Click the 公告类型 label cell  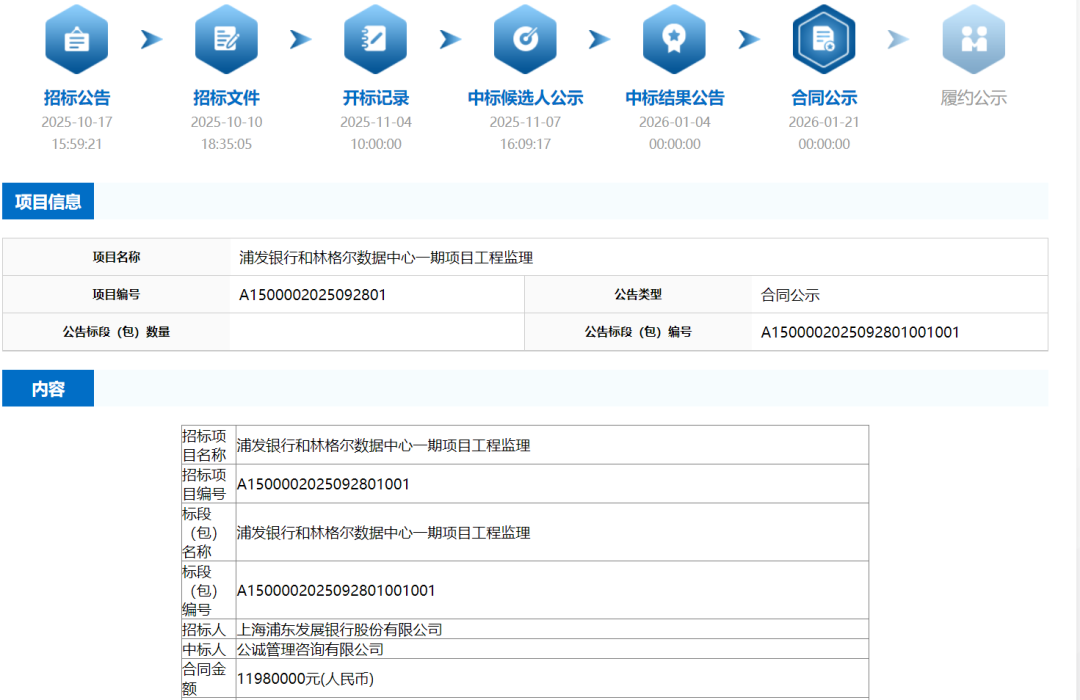pos(638,294)
